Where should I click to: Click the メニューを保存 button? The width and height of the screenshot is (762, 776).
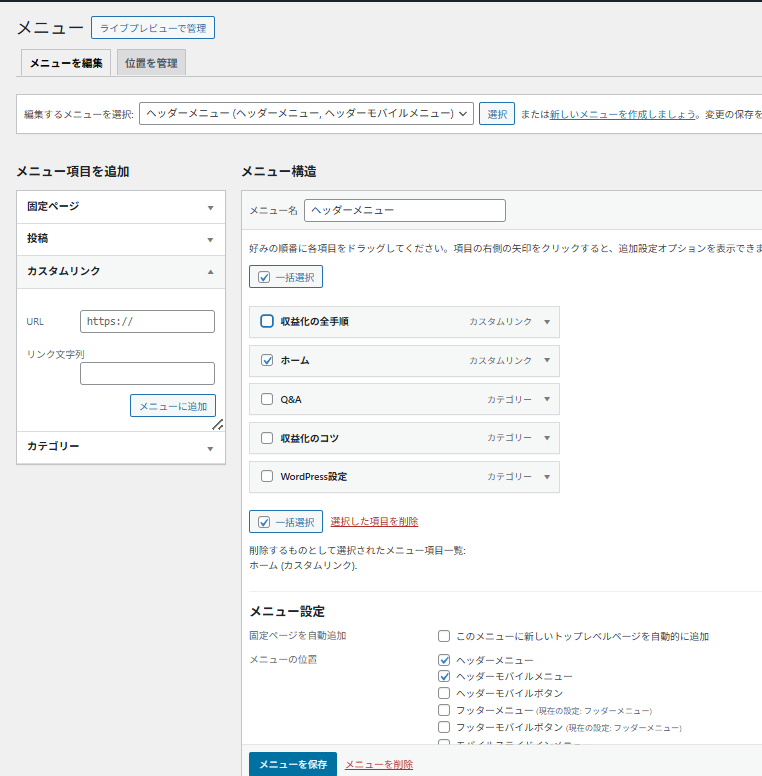[x=292, y=764]
